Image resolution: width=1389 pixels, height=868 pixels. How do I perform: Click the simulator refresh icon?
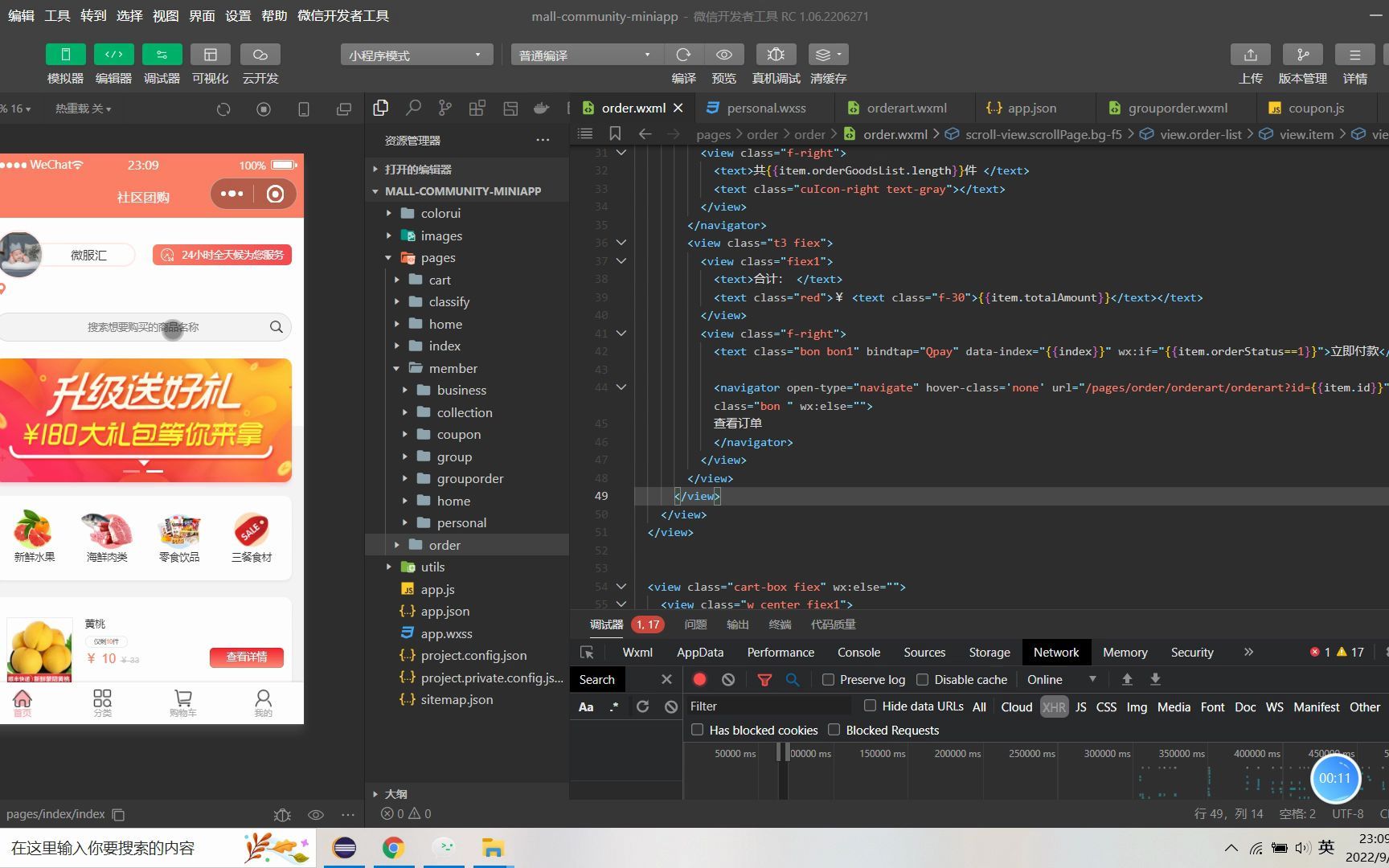(223, 109)
